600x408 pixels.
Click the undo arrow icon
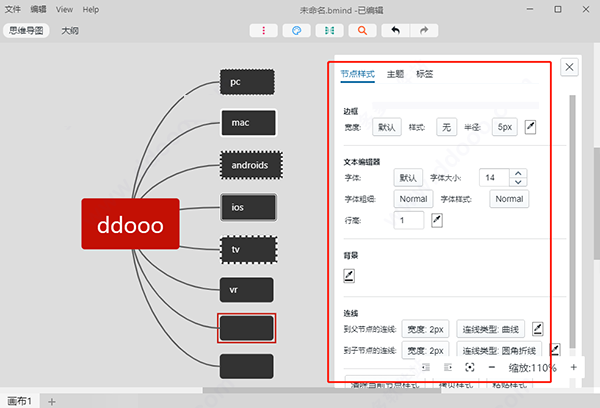click(x=396, y=31)
